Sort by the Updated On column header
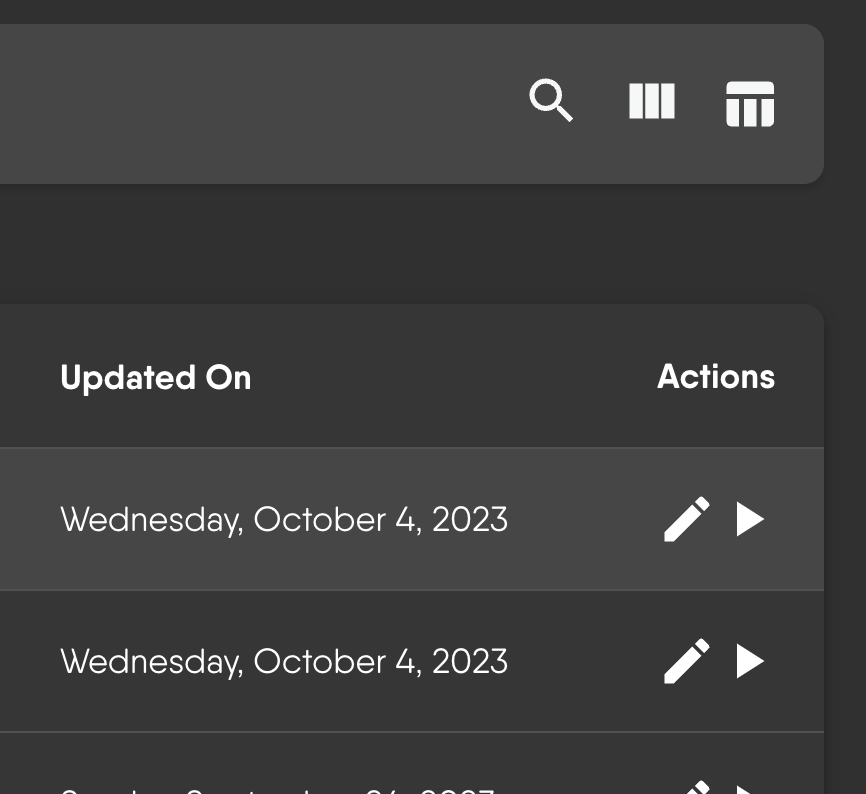The width and height of the screenshot is (866, 794). point(156,377)
